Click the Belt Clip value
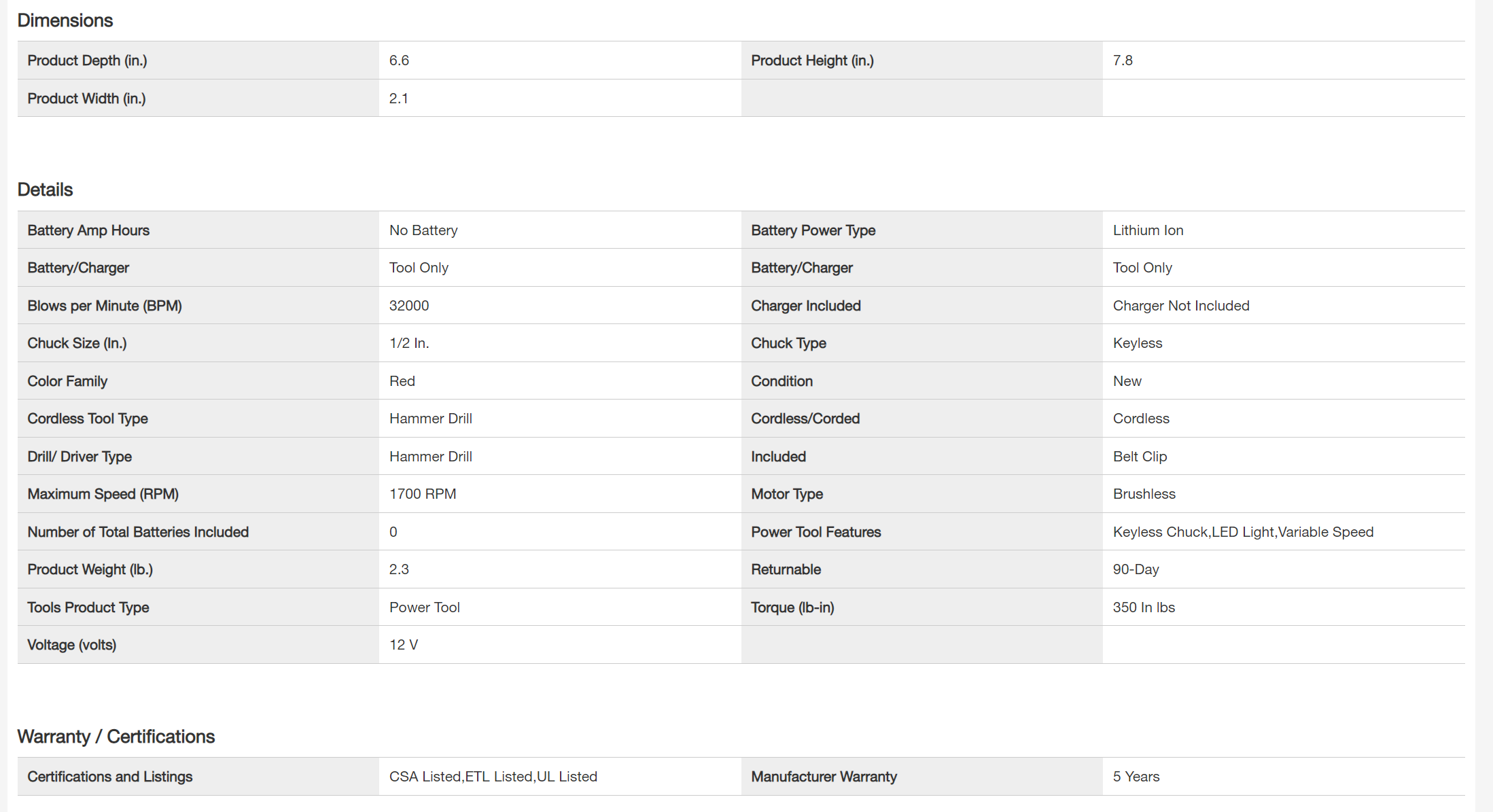1493x812 pixels. [1140, 457]
